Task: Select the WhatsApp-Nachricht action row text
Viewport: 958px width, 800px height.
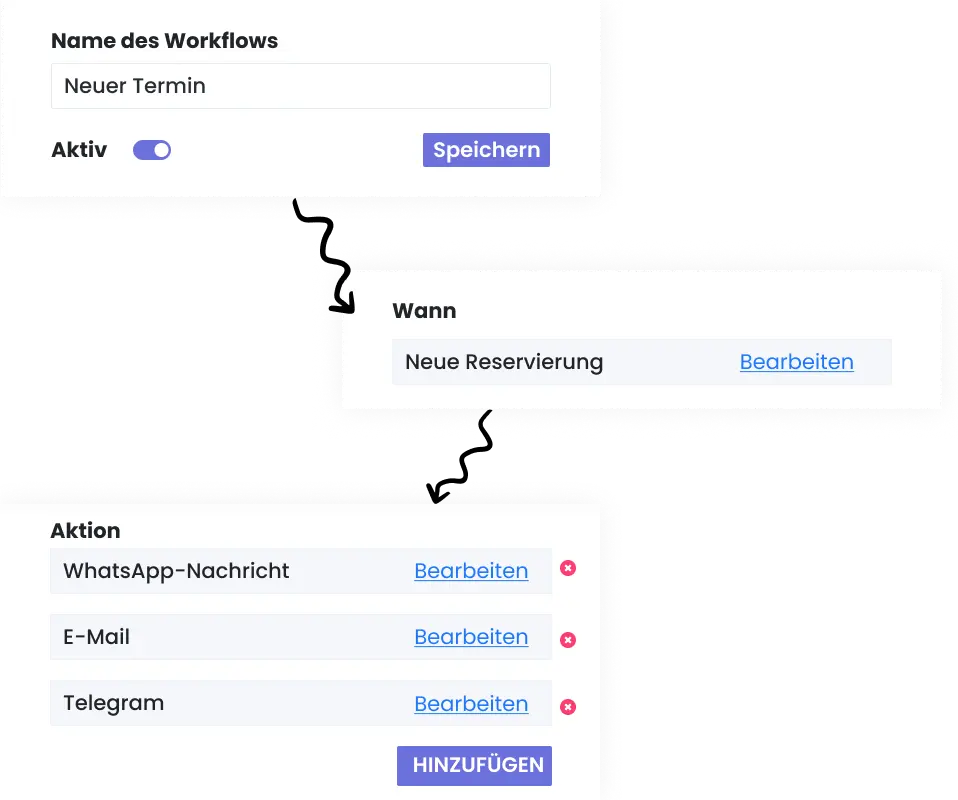Action: pos(176,571)
